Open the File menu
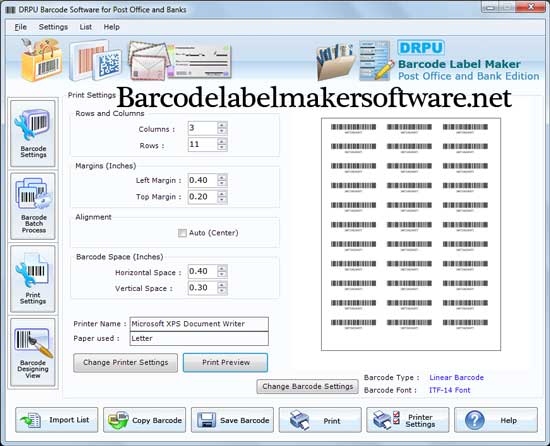This screenshot has width=550, height=446. click(20, 27)
